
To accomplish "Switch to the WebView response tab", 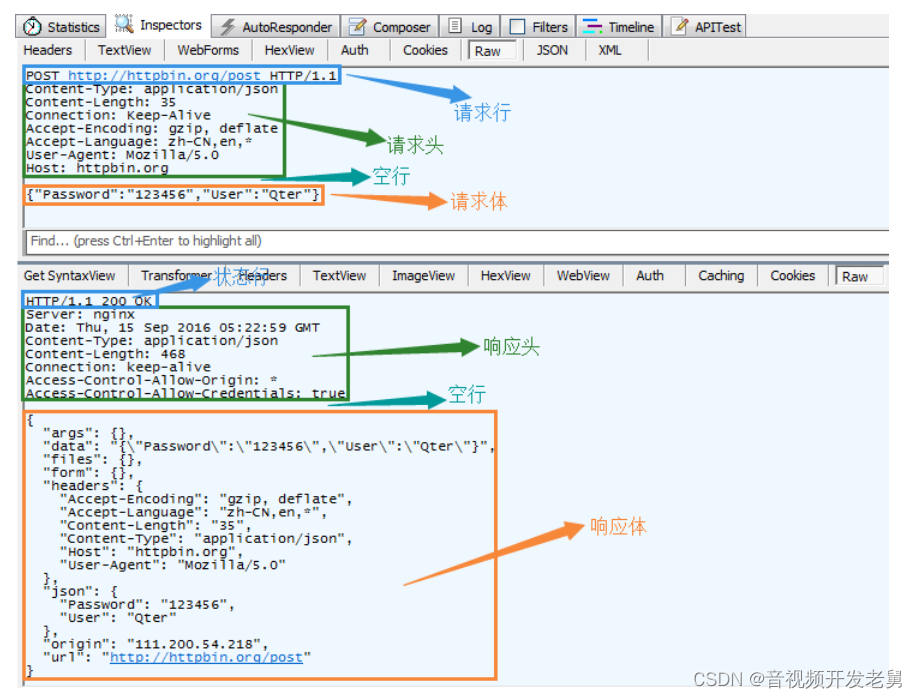I will click(x=582, y=276).
